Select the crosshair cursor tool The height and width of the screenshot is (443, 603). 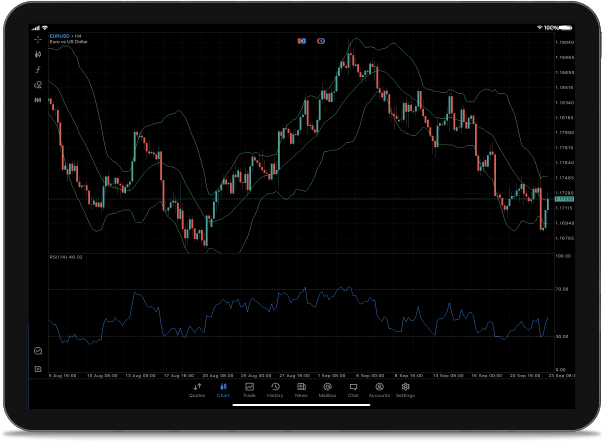38,39
